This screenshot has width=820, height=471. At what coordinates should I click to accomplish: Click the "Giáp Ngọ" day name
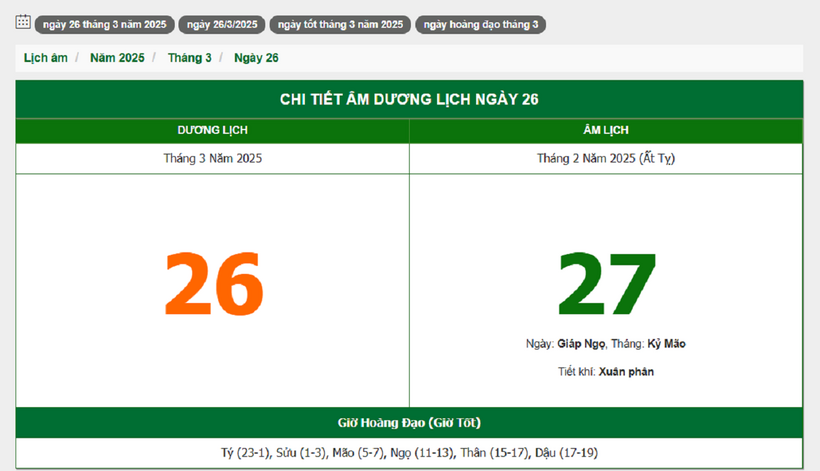coord(580,344)
